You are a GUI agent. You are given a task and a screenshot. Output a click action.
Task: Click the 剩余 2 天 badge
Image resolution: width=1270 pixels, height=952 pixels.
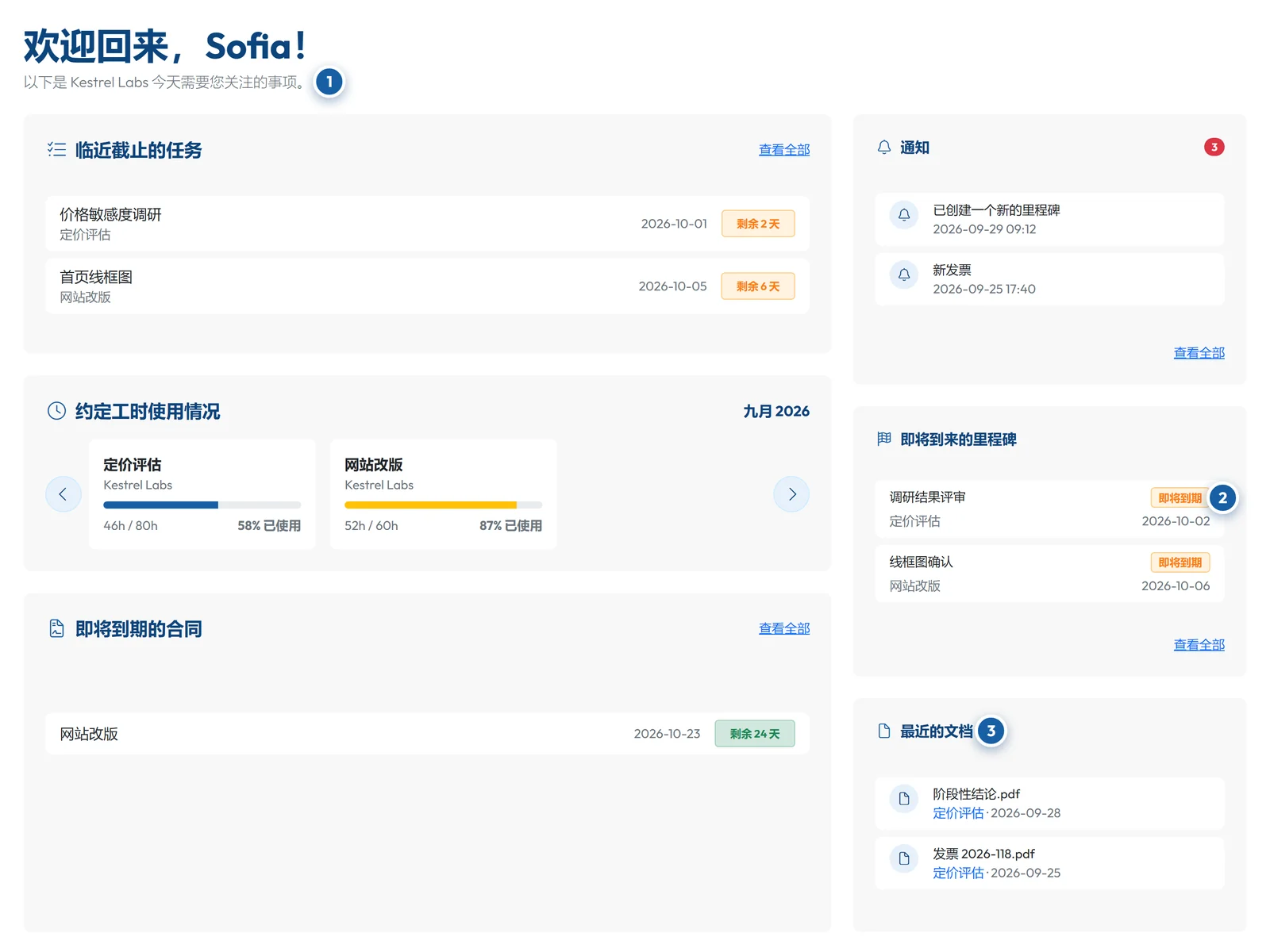coord(758,224)
